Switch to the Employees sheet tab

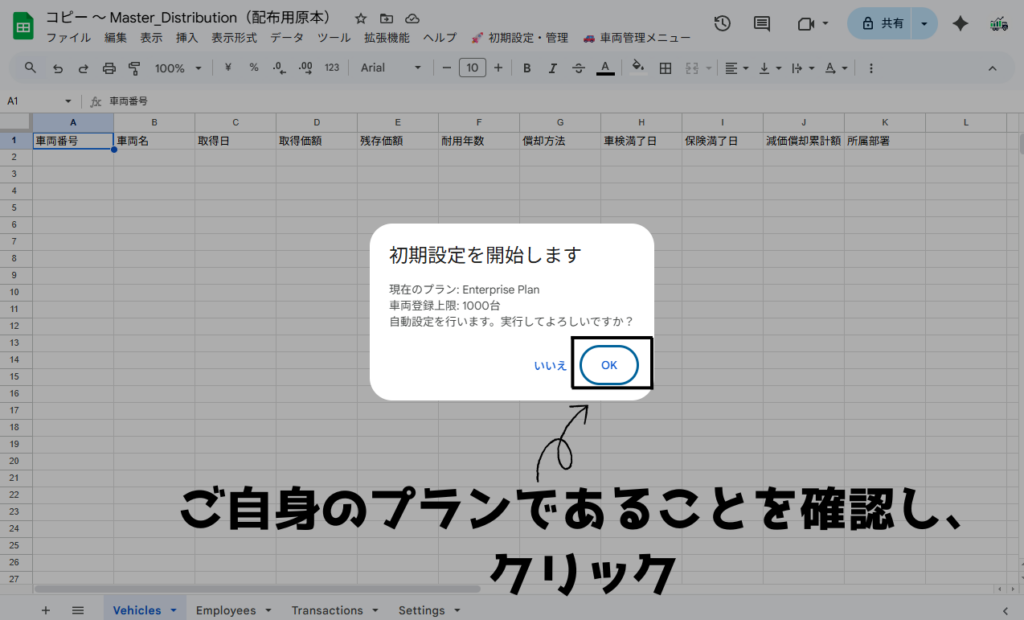click(x=225, y=610)
